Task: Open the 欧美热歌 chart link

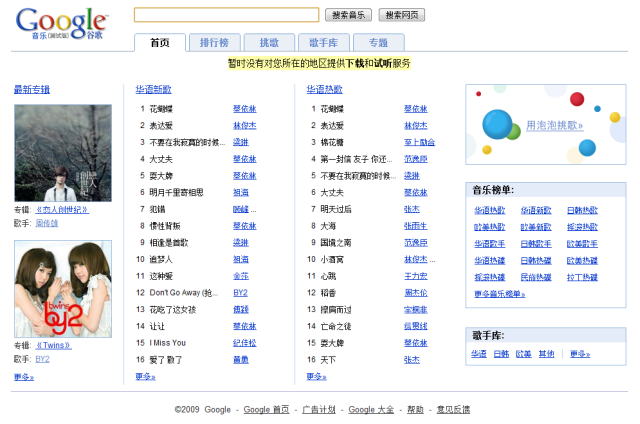Action: tap(489, 227)
